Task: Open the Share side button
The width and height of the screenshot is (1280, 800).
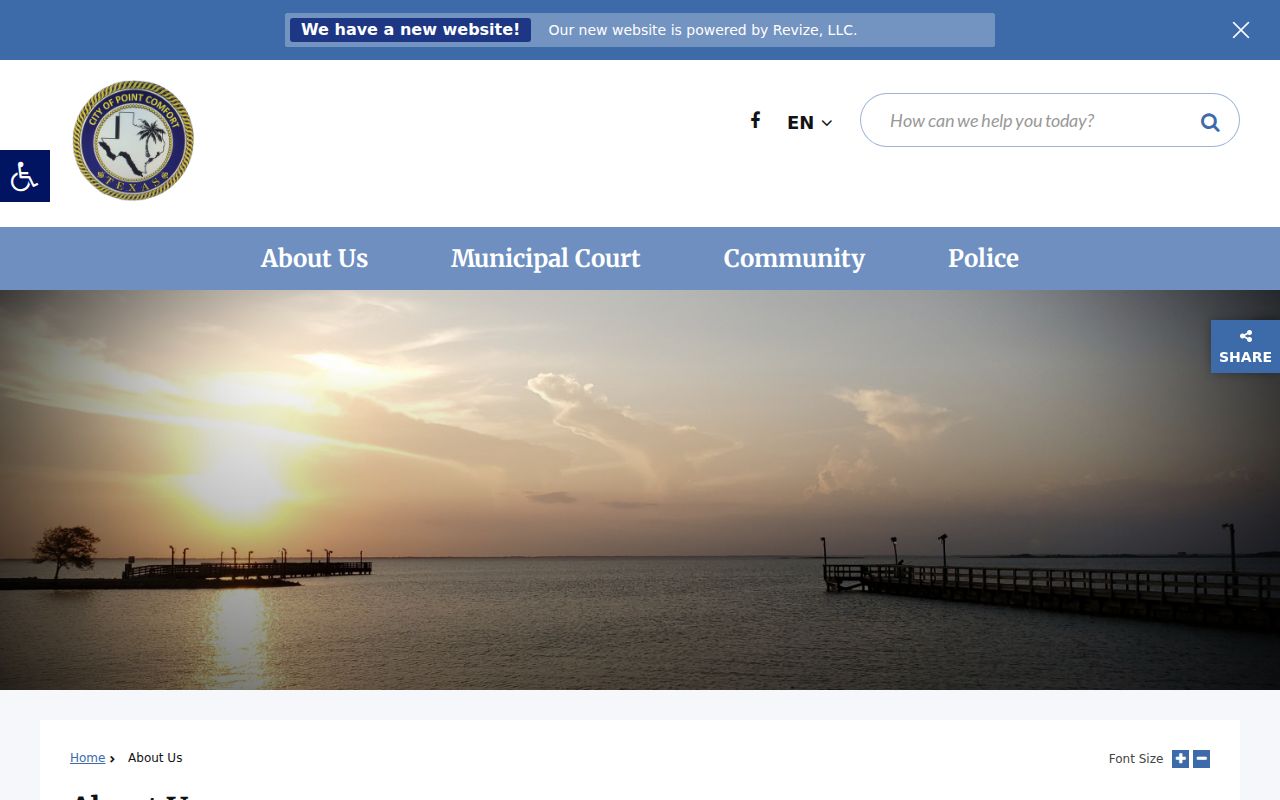Action: [x=1245, y=347]
